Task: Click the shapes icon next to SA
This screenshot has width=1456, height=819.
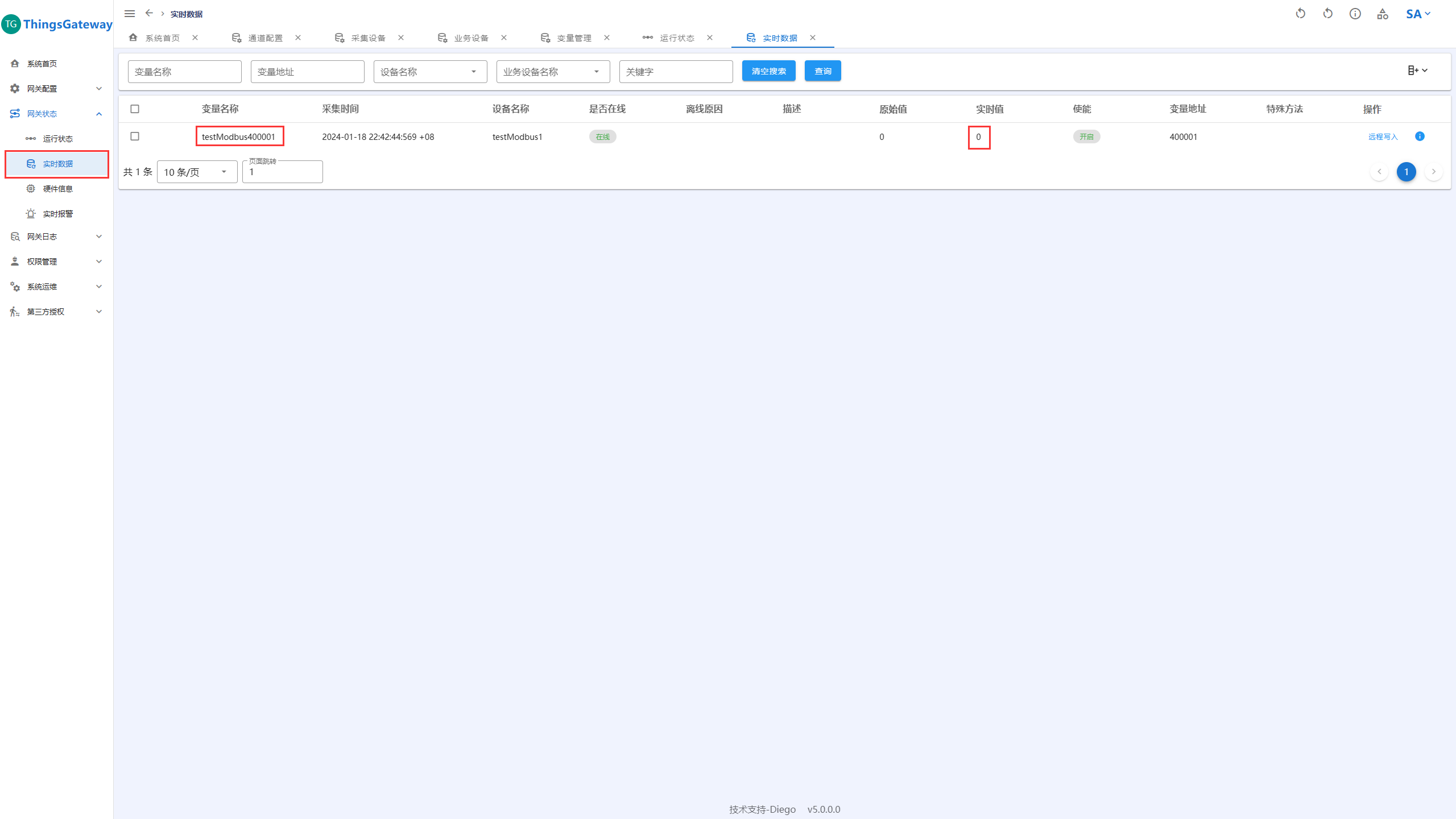Action: click(1382, 14)
